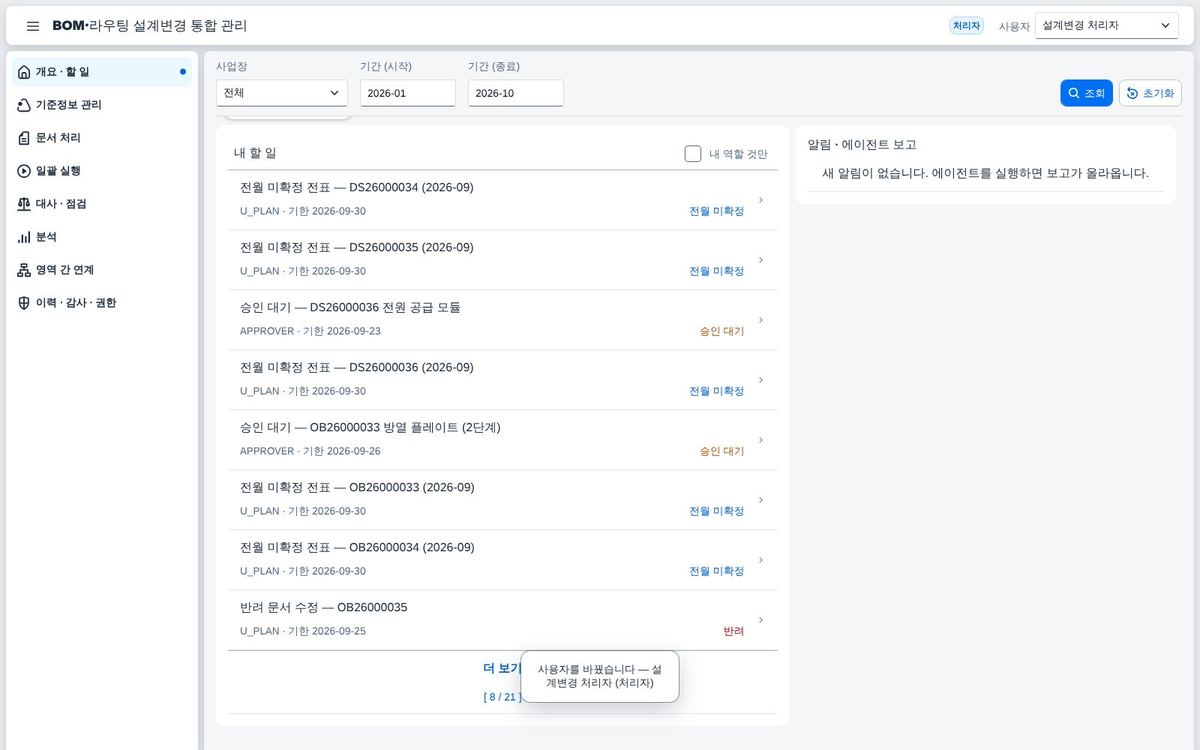The height and width of the screenshot is (750, 1200).
Task: Open task 반려 문서 수정 — OB26000035
Action: (503, 620)
